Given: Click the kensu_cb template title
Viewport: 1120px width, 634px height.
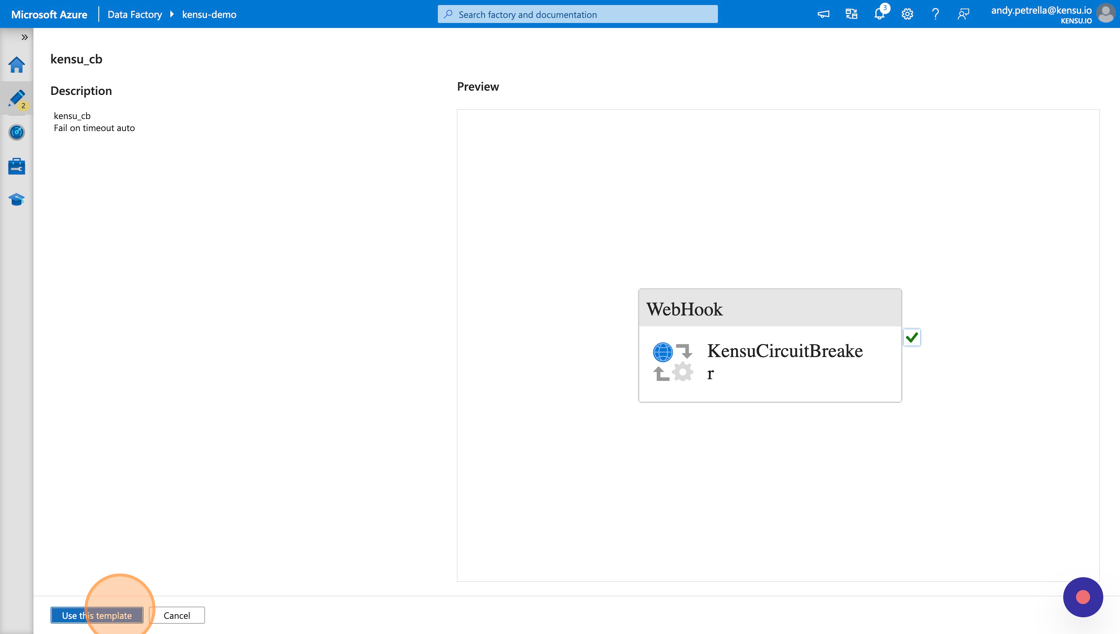Looking at the screenshot, I should [x=76, y=59].
